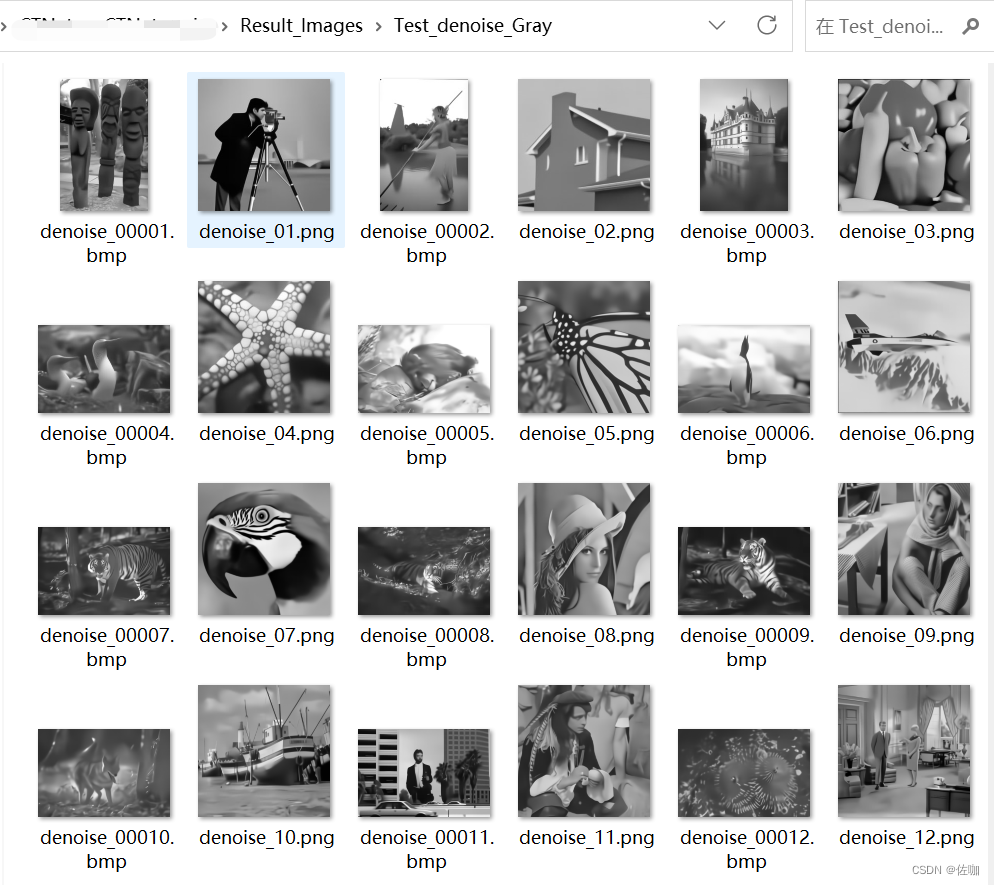
Task: Select denoise_00004.bmp birds thumbnail
Action: point(104,369)
